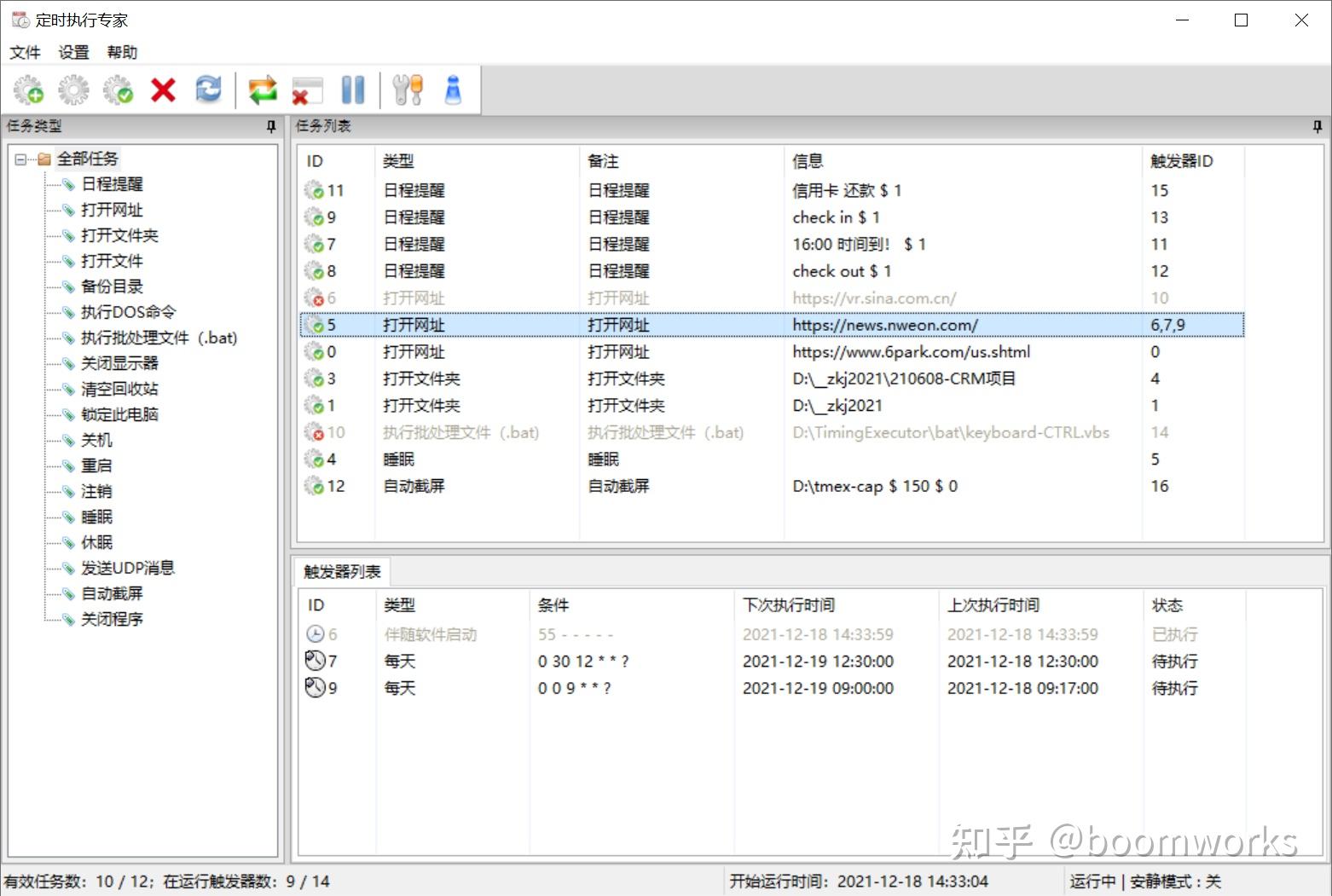Viewport: 1332px width, 896px height.
Task: Click the clock icon of disabled trigger 6
Action: click(315, 633)
